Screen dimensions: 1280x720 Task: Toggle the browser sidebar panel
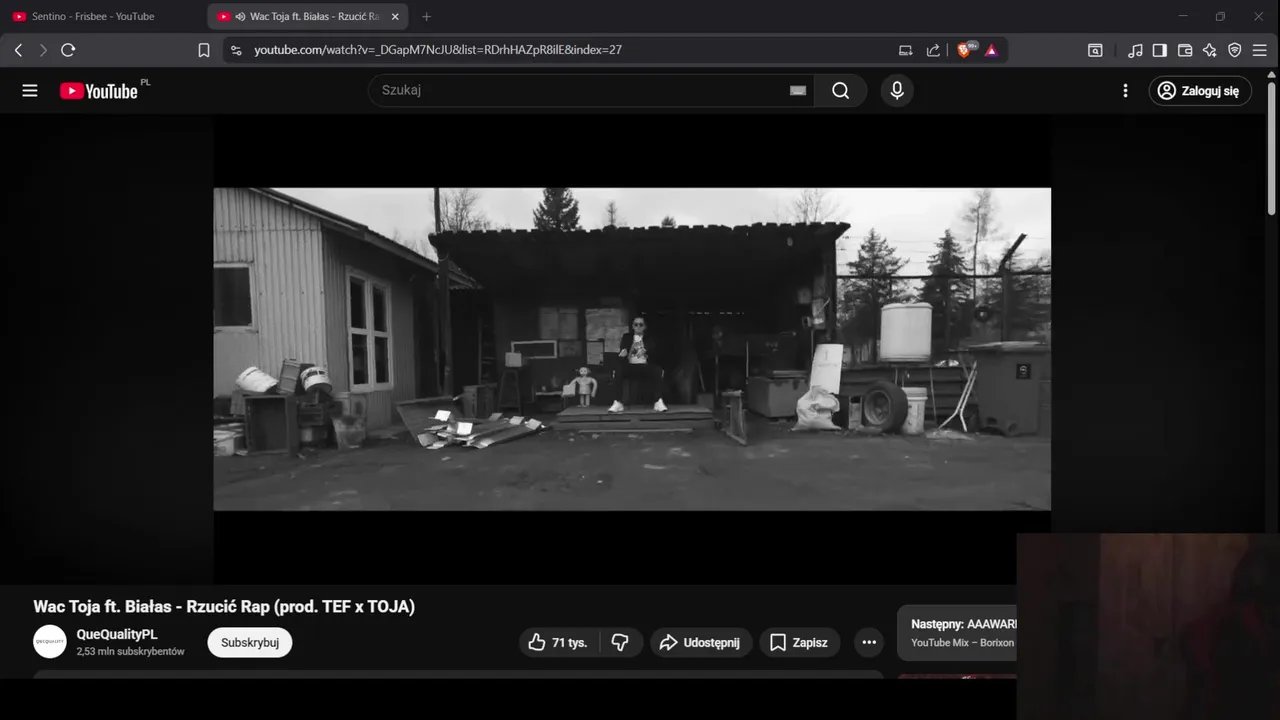1160,50
